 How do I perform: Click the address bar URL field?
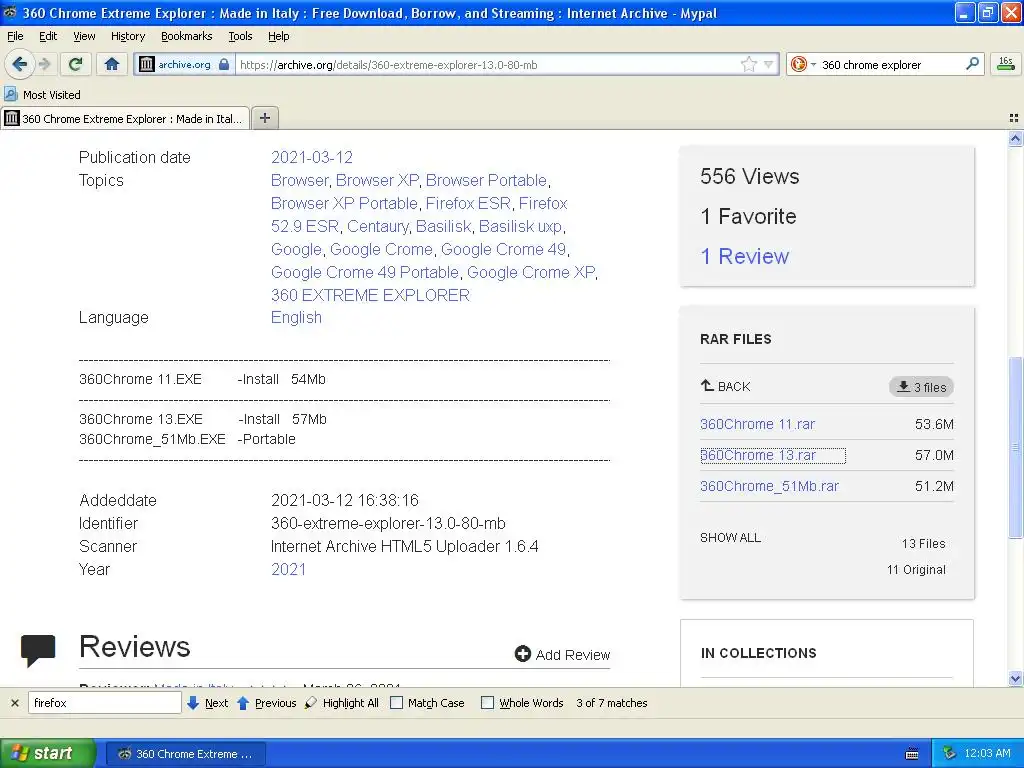(487, 64)
